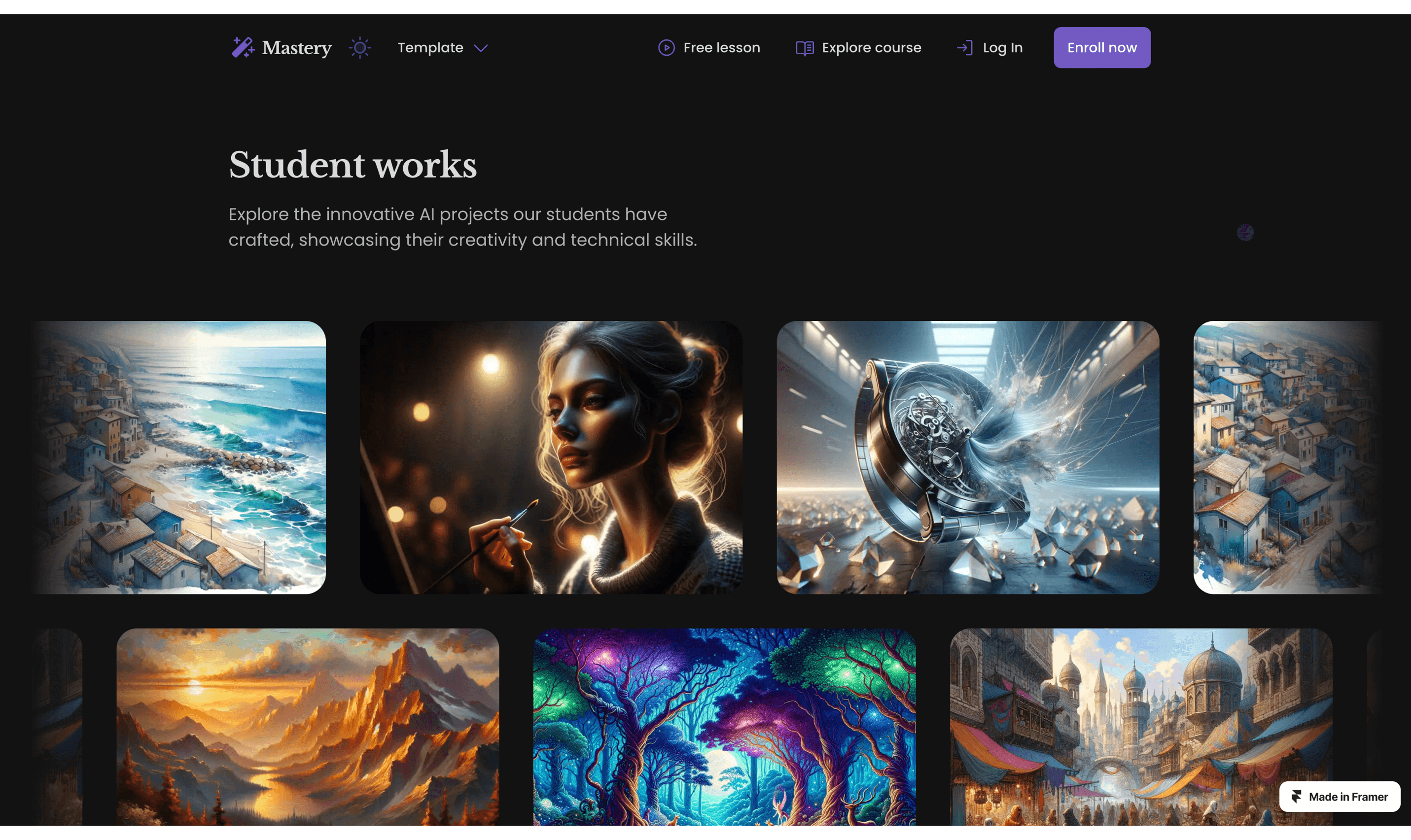The width and height of the screenshot is (1411, 840).
Task: Click the login arrow icon
Action: [964, 47]
